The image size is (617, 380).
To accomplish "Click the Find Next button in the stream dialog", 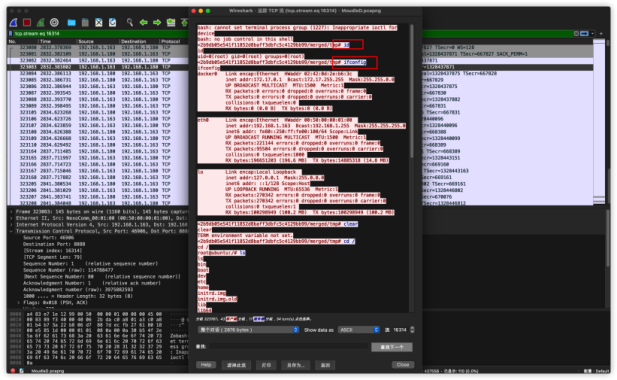I will (x=392, y=347).
